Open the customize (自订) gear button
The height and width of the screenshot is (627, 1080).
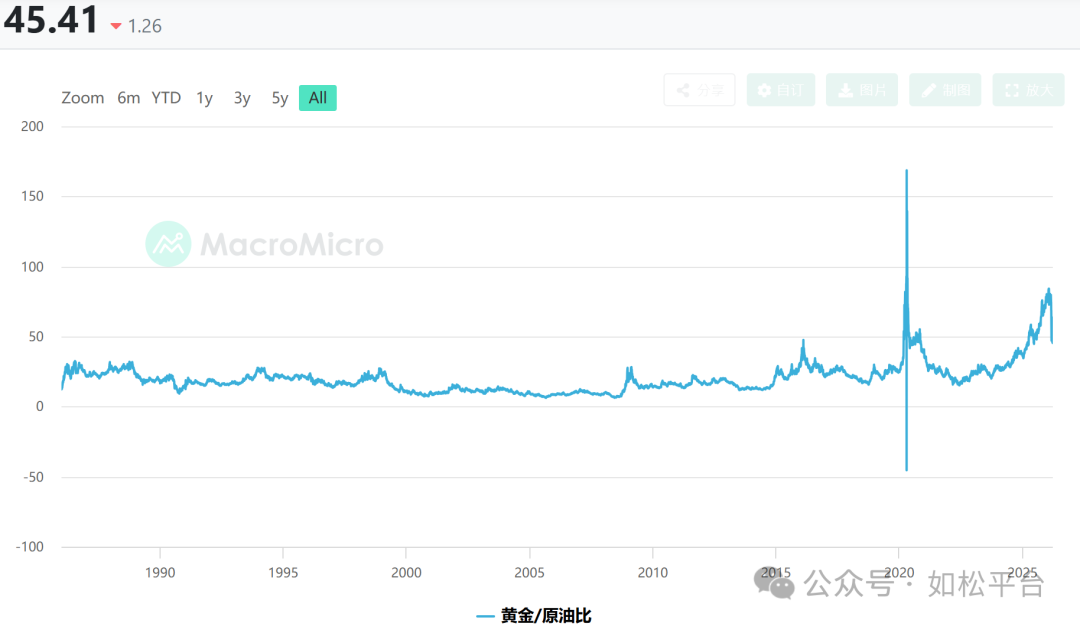[780, 90]
